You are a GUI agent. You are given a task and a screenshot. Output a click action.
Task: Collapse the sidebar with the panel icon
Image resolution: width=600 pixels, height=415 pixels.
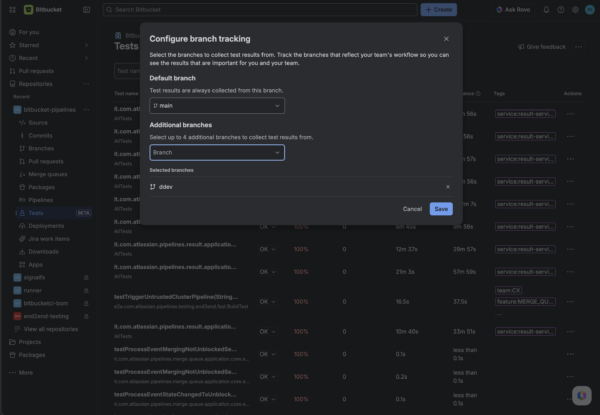86,10
